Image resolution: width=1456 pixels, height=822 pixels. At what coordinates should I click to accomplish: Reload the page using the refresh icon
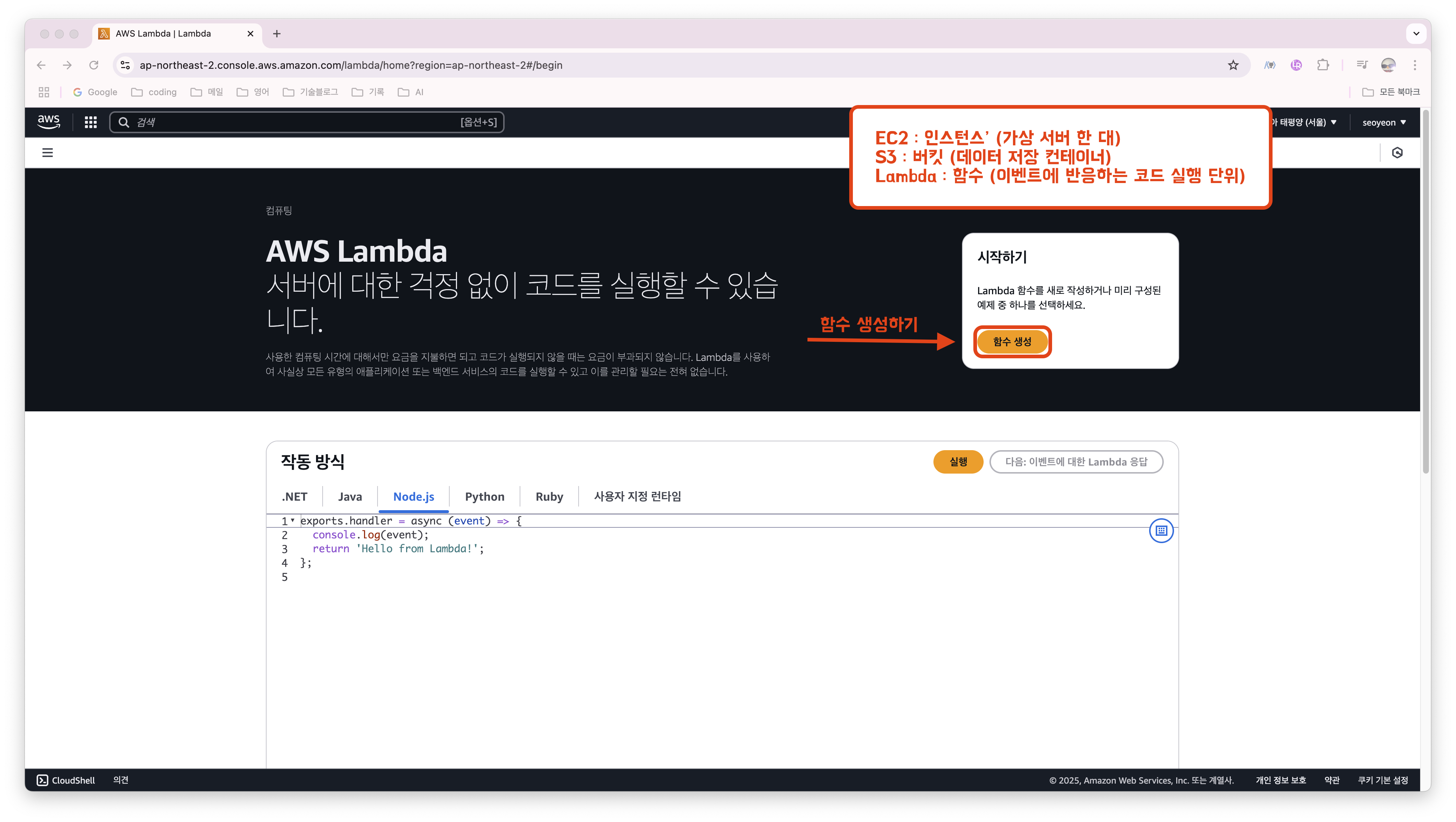(94, 66)
